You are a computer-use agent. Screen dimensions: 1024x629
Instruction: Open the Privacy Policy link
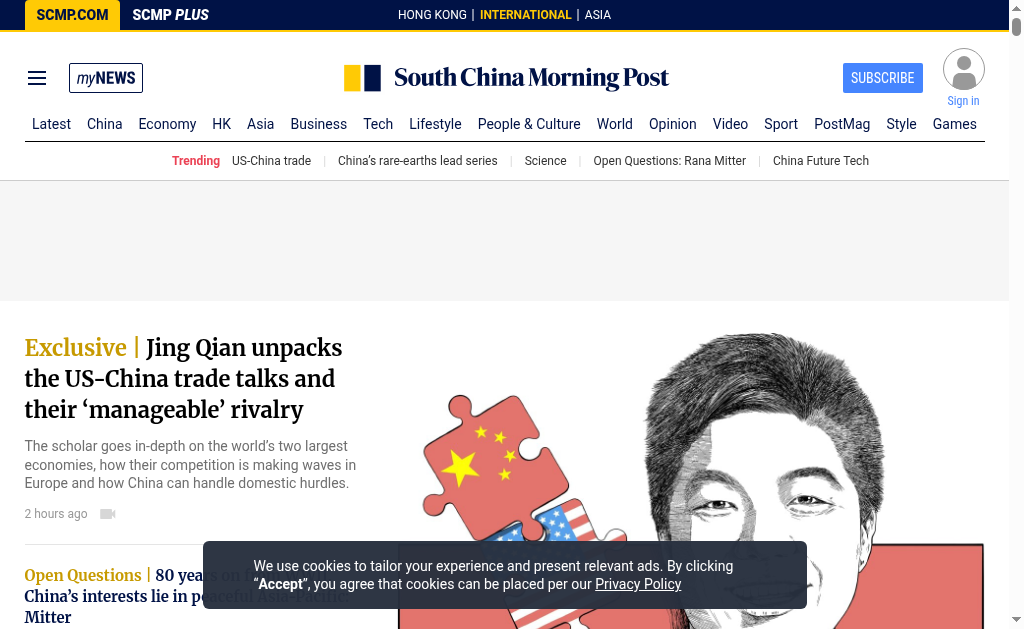(x=637, y=584)
